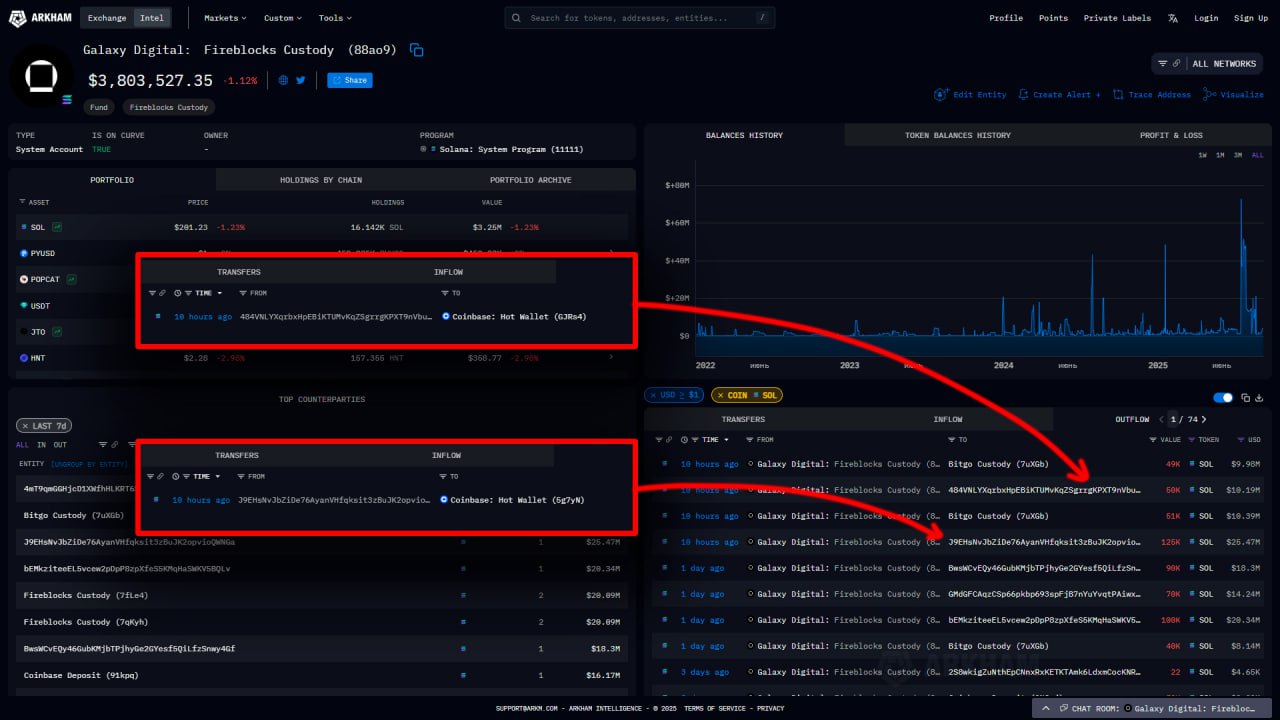This screenshot has width=1280, height=720.
Task: Select 3M chart range
Action: click(1238, 155)
